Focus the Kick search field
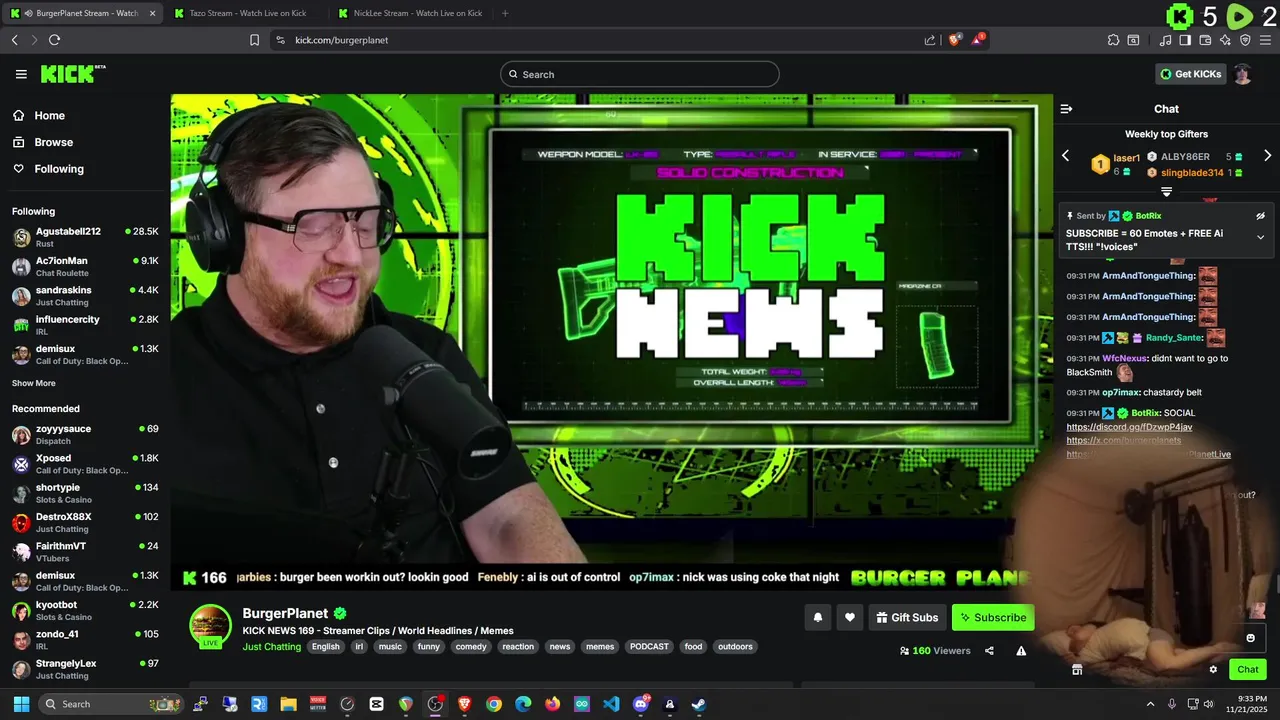This screenshot has width=1280, height=720. 640,74
